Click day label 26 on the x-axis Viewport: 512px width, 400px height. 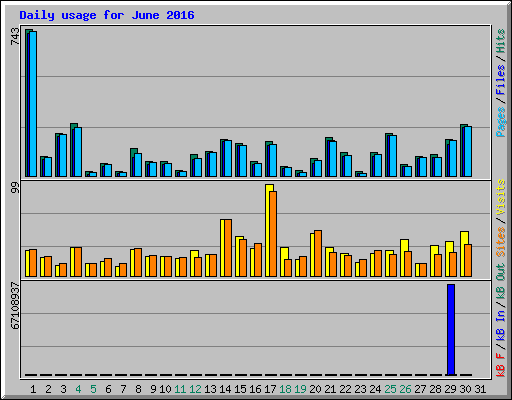point(405,389)
